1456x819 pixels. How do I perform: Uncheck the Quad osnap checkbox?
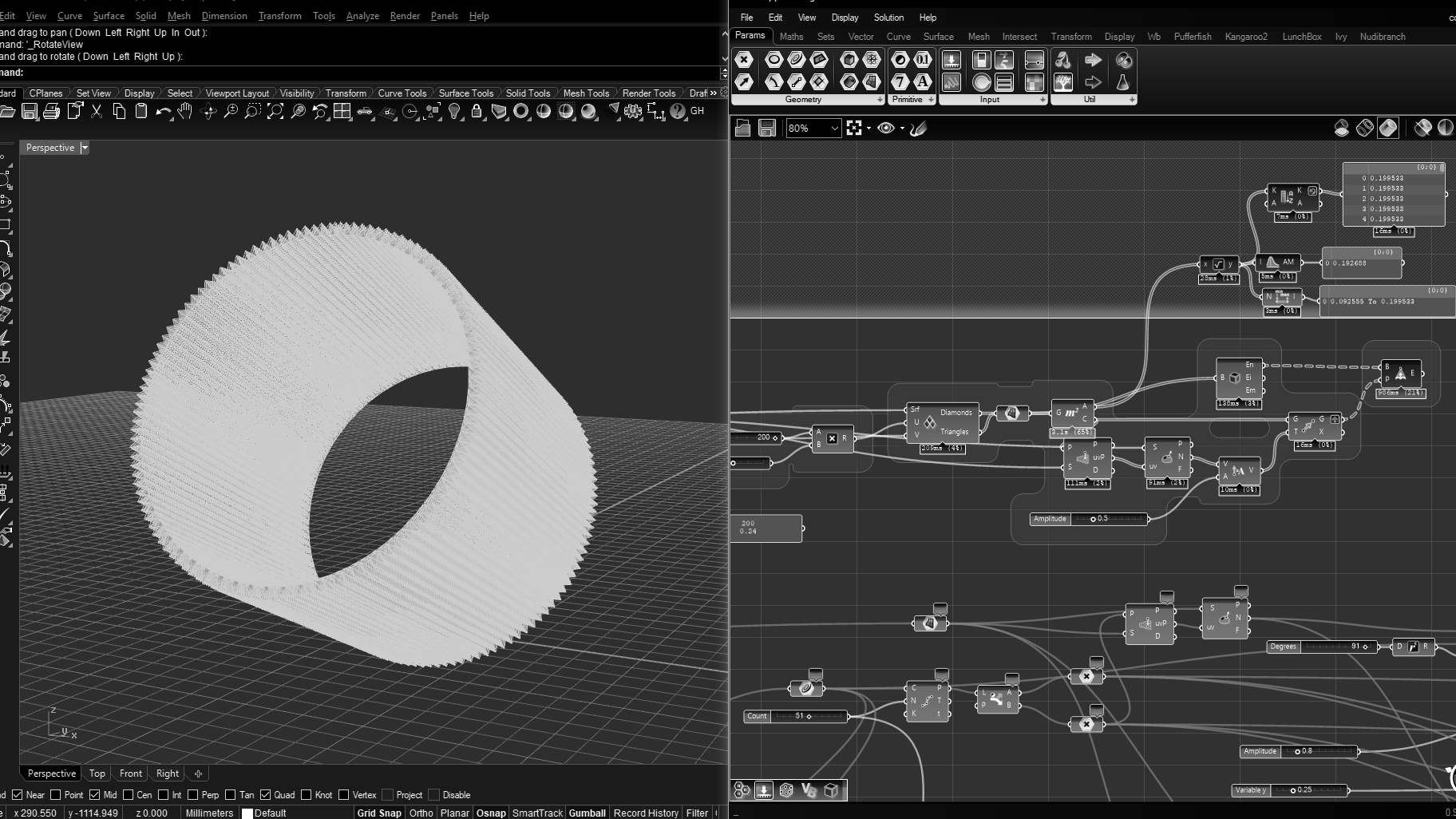pyautogui.click(x=266, y=795)
